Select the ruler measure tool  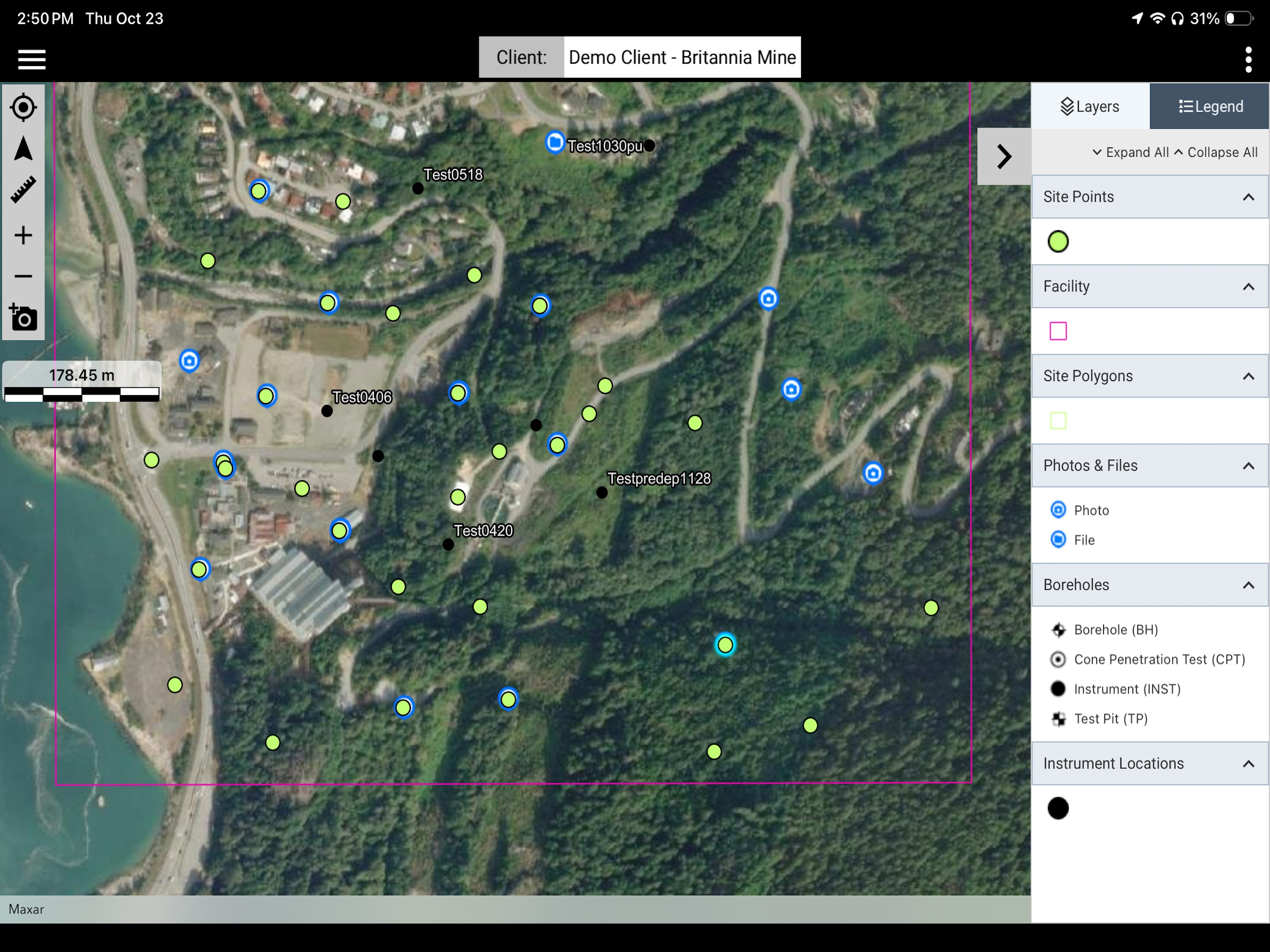[x=23, y=190]
